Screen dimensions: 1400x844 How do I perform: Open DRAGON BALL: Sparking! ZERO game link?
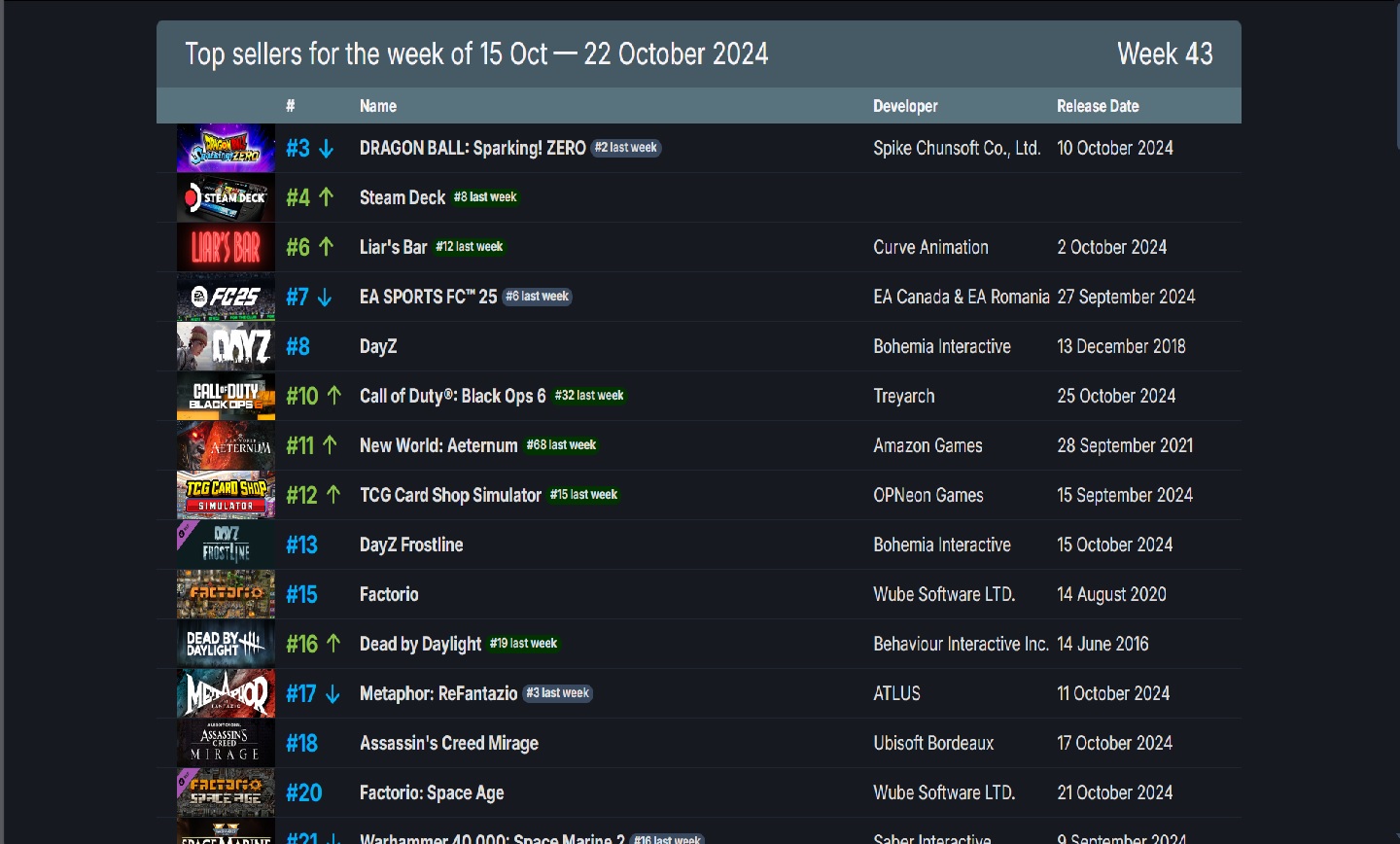[x=472, y=148]
